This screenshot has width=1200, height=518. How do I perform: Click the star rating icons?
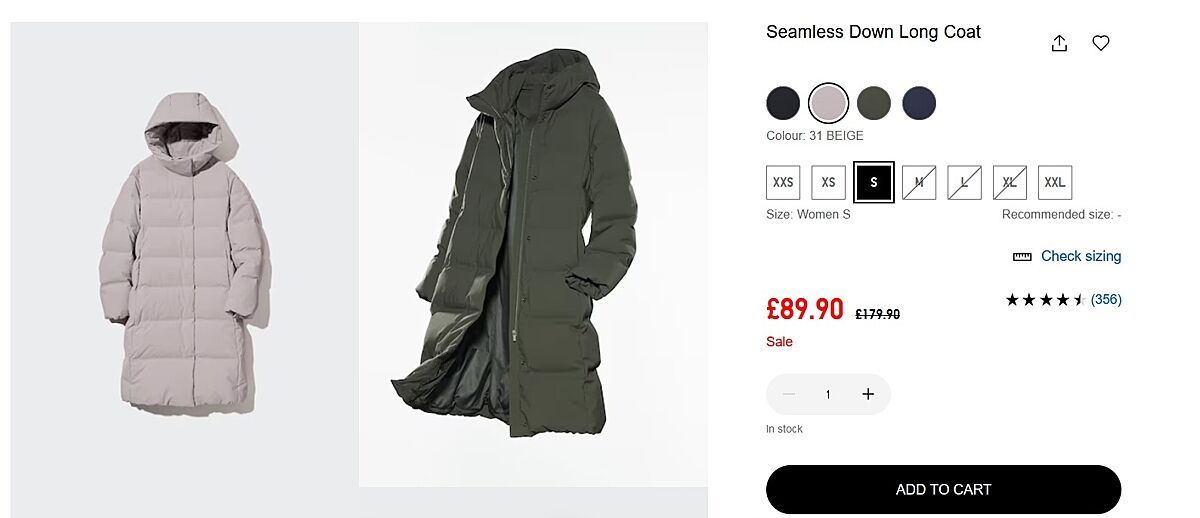point(1045,299)
